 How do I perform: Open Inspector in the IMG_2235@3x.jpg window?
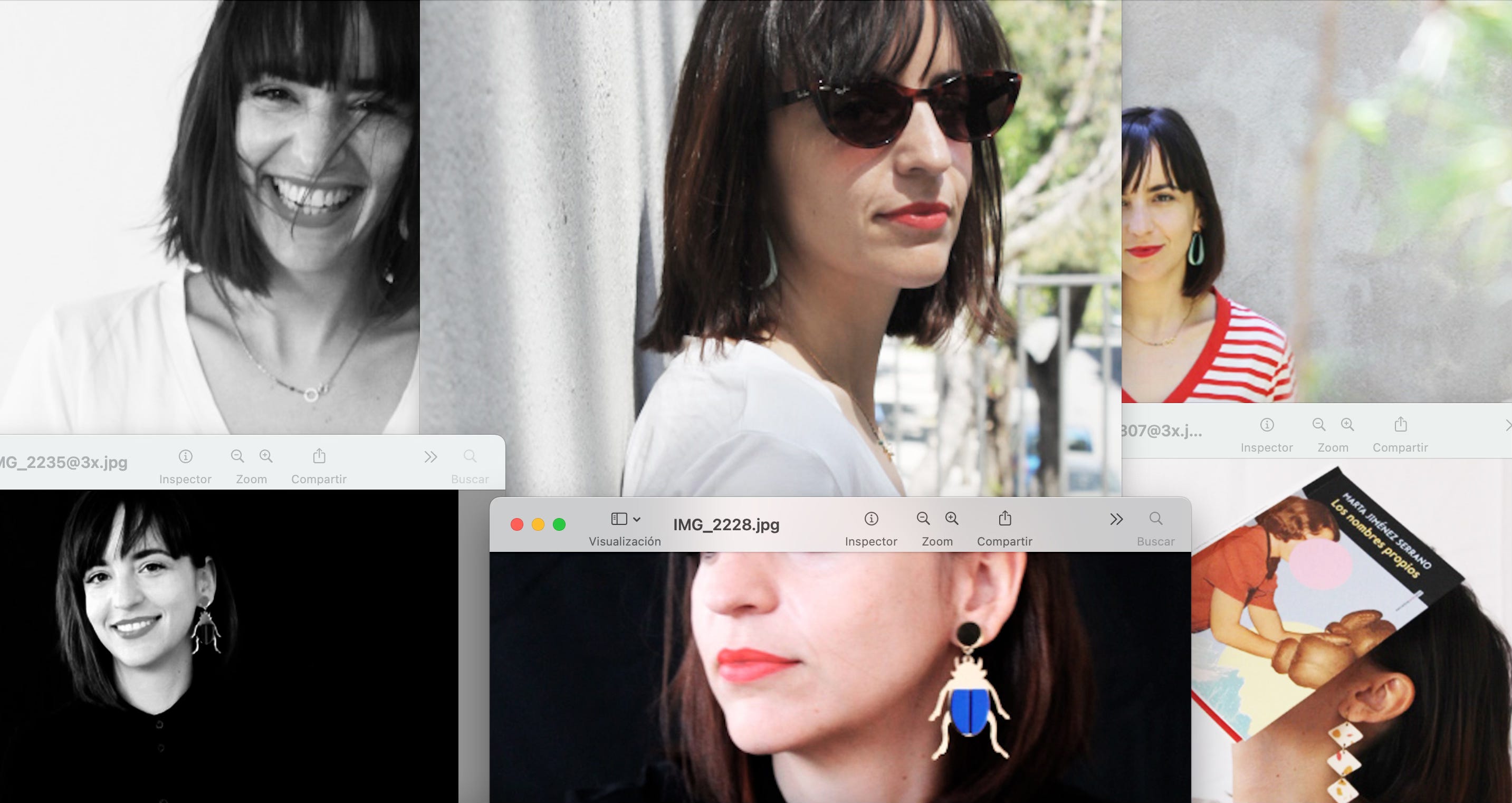(x=186, y=457)
